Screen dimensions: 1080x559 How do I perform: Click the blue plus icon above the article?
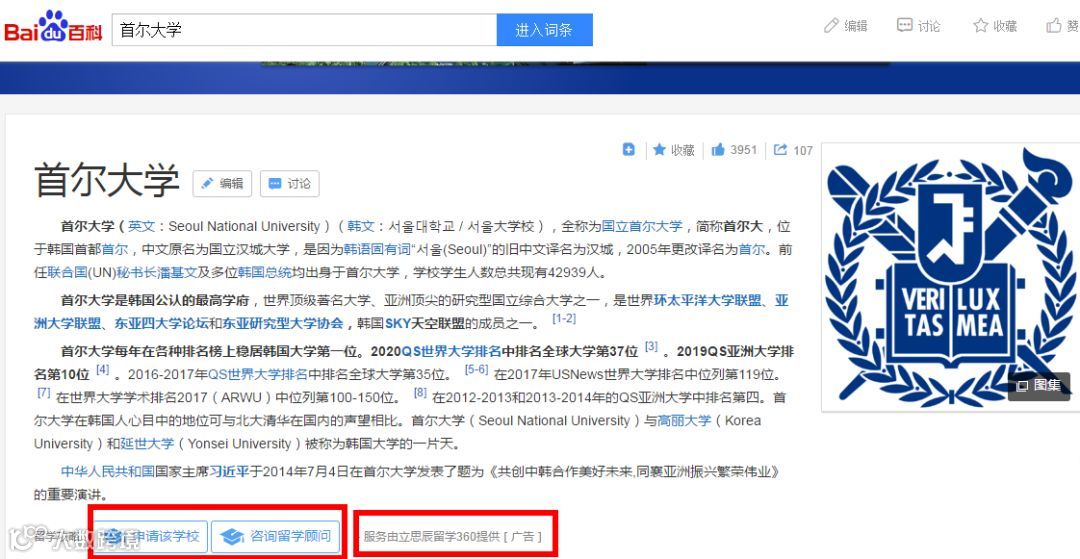click(628, 149)
